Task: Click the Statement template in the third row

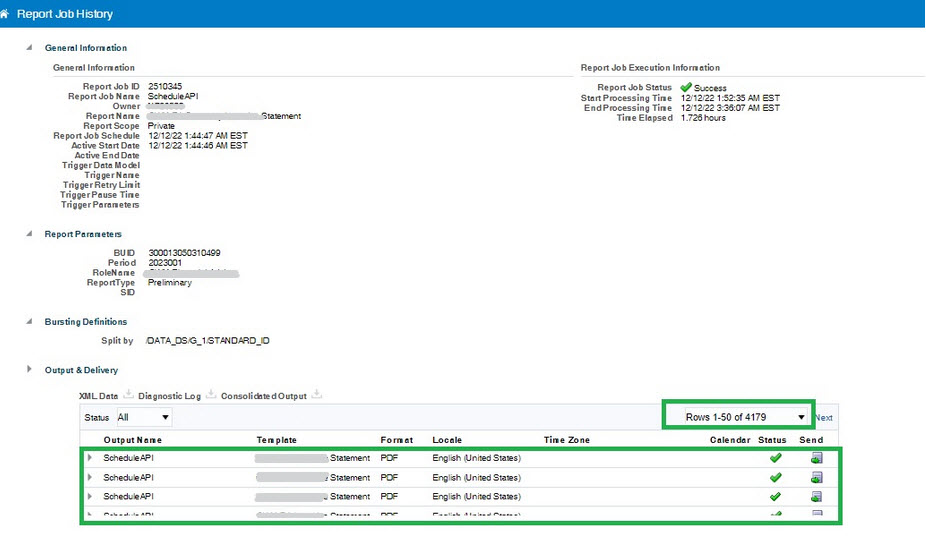Action: point(350,496)
